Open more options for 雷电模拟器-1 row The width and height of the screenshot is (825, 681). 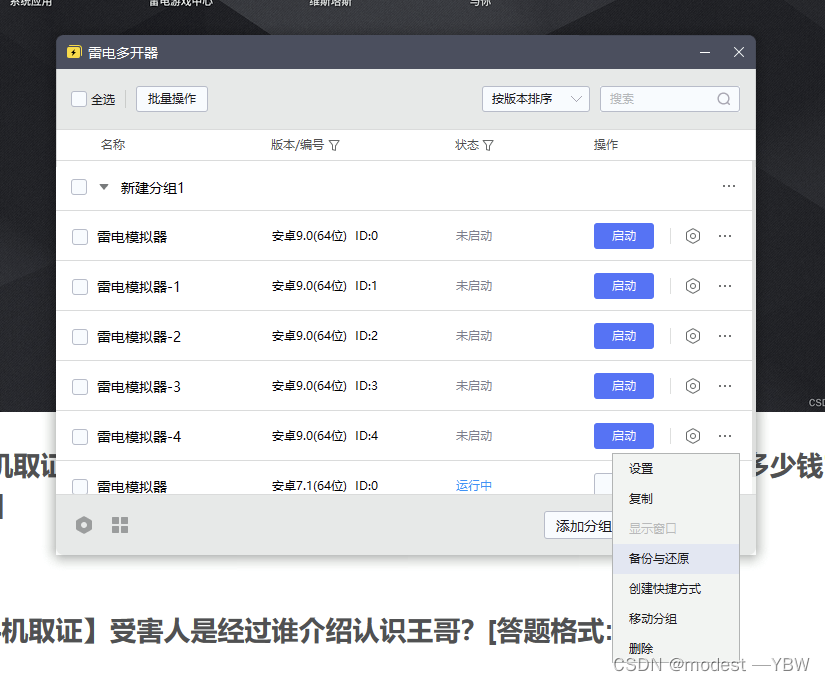point(725,286)
